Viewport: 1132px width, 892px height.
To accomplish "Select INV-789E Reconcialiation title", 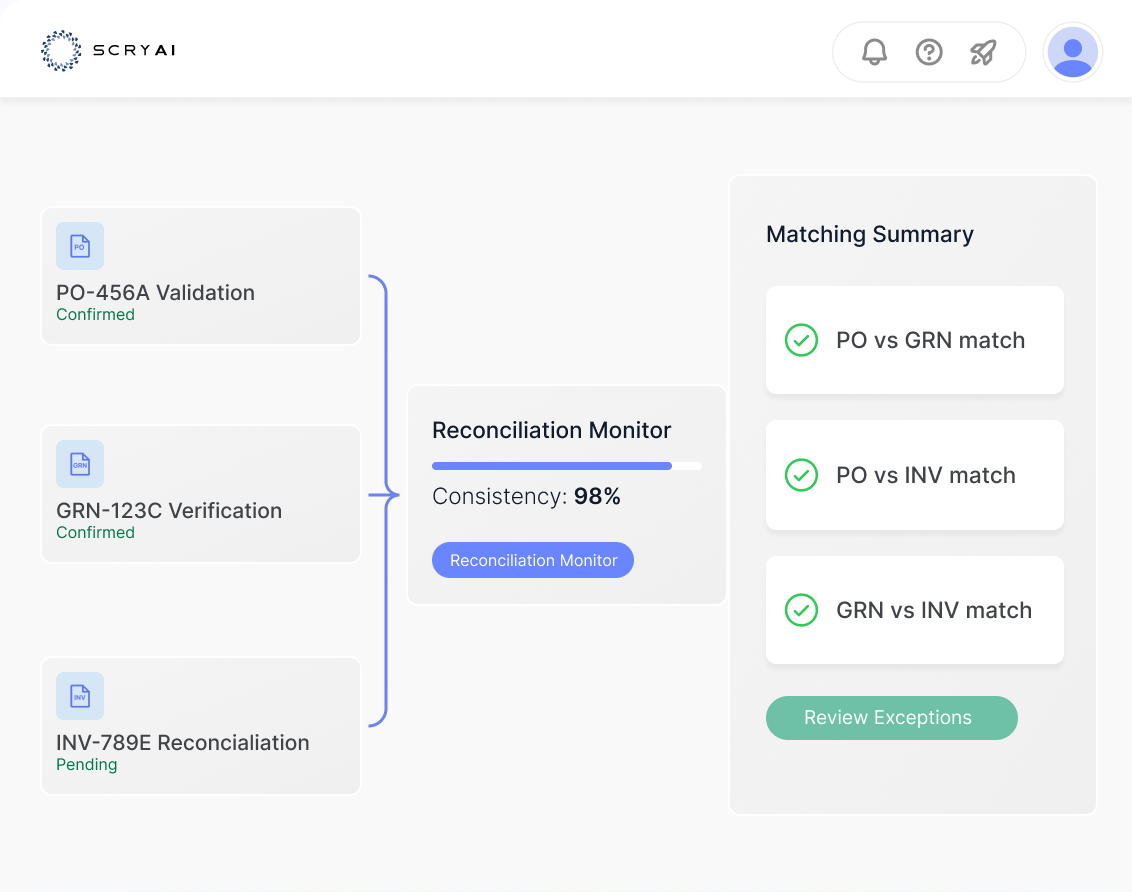I will pyautogui.click(x=183, y=743).
